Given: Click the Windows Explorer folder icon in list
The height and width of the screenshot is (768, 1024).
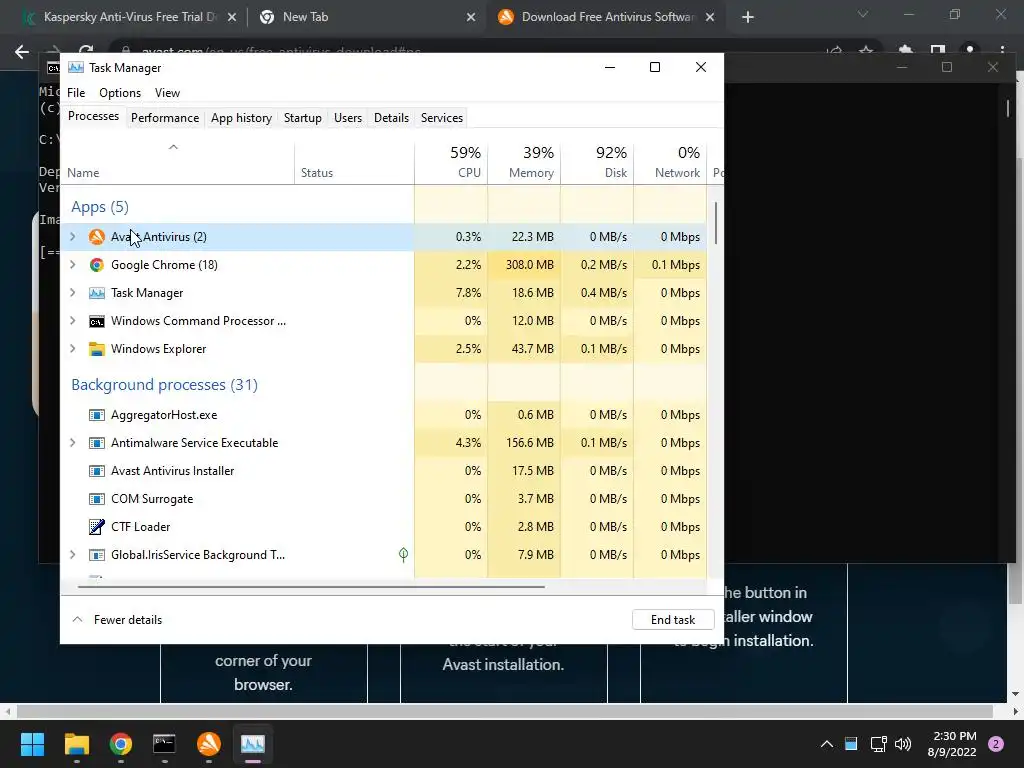Looking at the screenshot, I should pos(97,349).
